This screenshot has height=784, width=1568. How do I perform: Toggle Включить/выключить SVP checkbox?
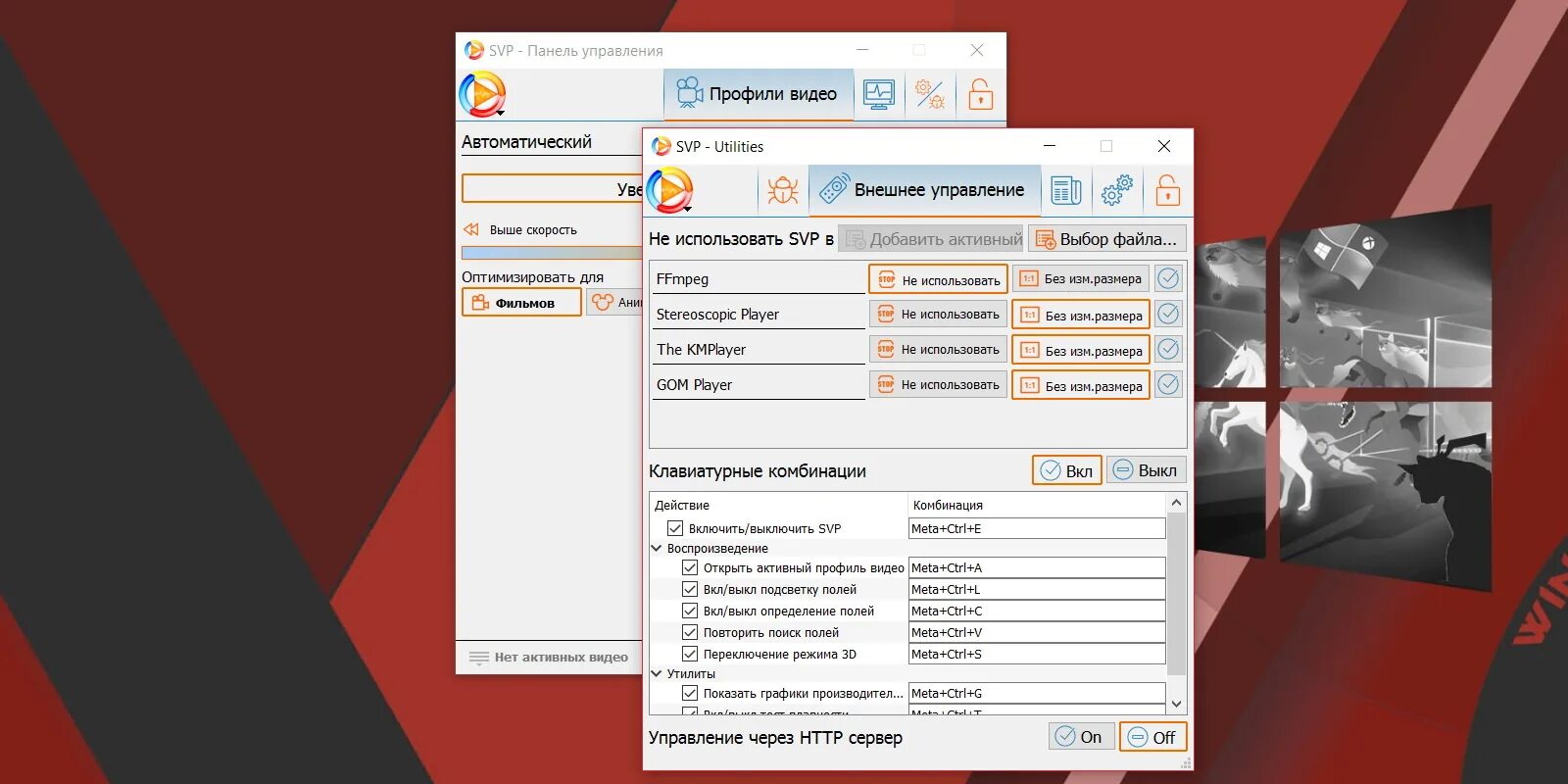click(x=675, y=528)
